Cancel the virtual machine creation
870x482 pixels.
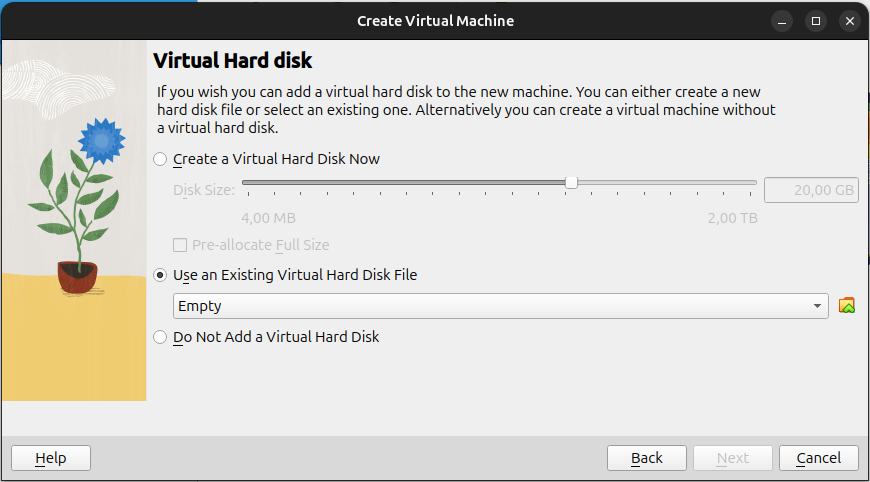[818, 458]
